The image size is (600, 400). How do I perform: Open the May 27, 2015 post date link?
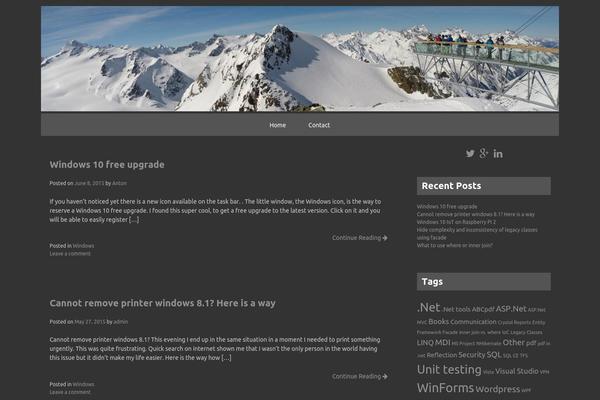pos(90,322)
